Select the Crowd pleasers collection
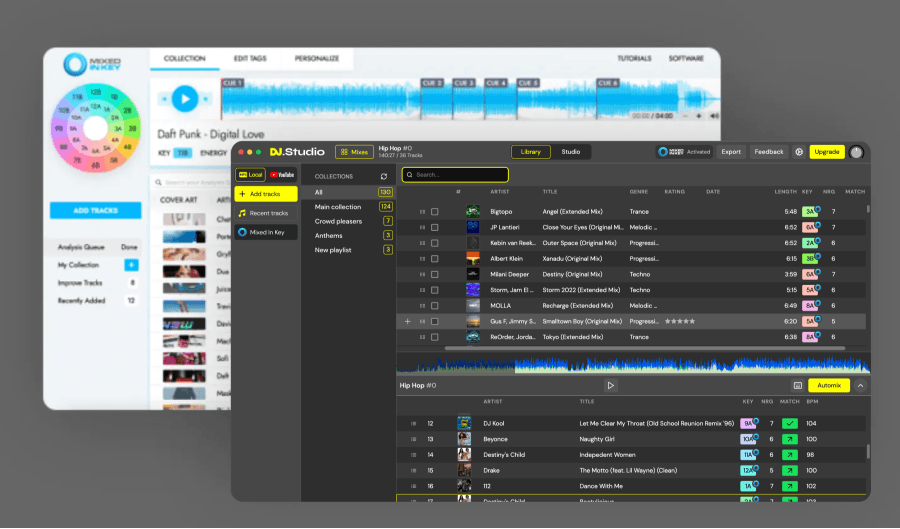The image size is (900, 529). tap(349, 221)
